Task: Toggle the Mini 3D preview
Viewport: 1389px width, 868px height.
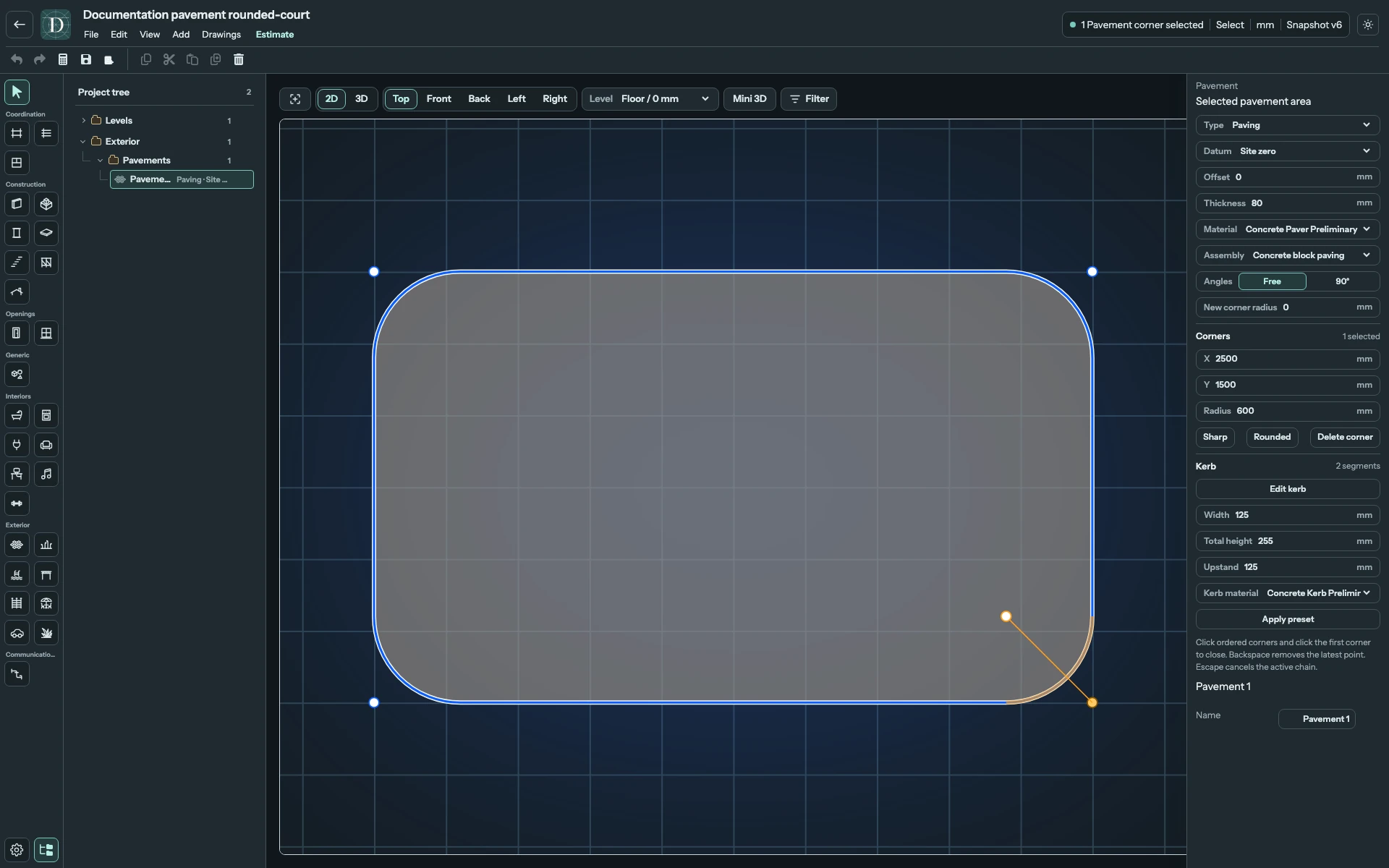Action: pos(749,99)
